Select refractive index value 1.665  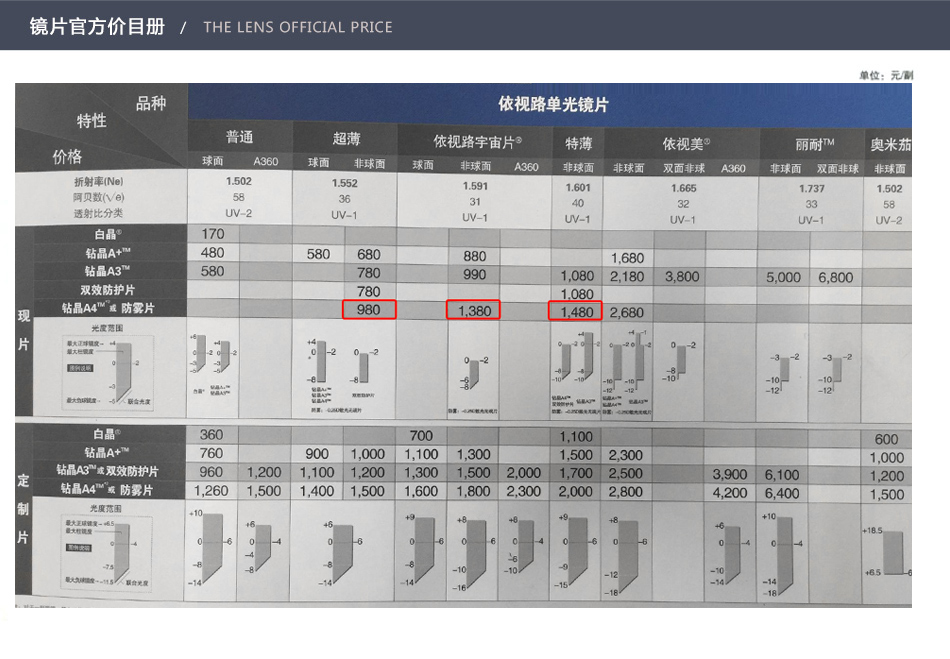coord(683,188)
